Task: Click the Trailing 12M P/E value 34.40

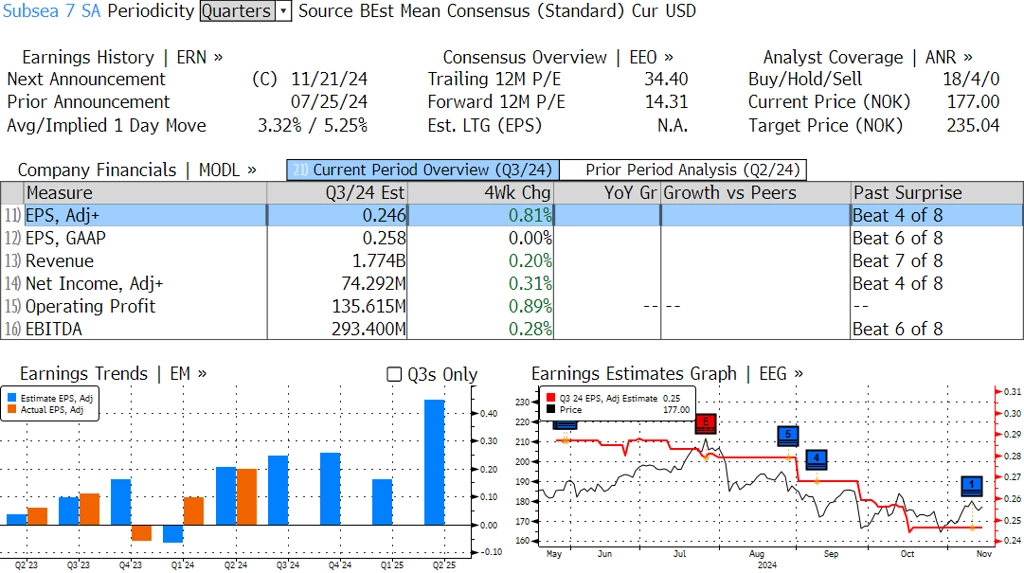Action: coord(666,79)
